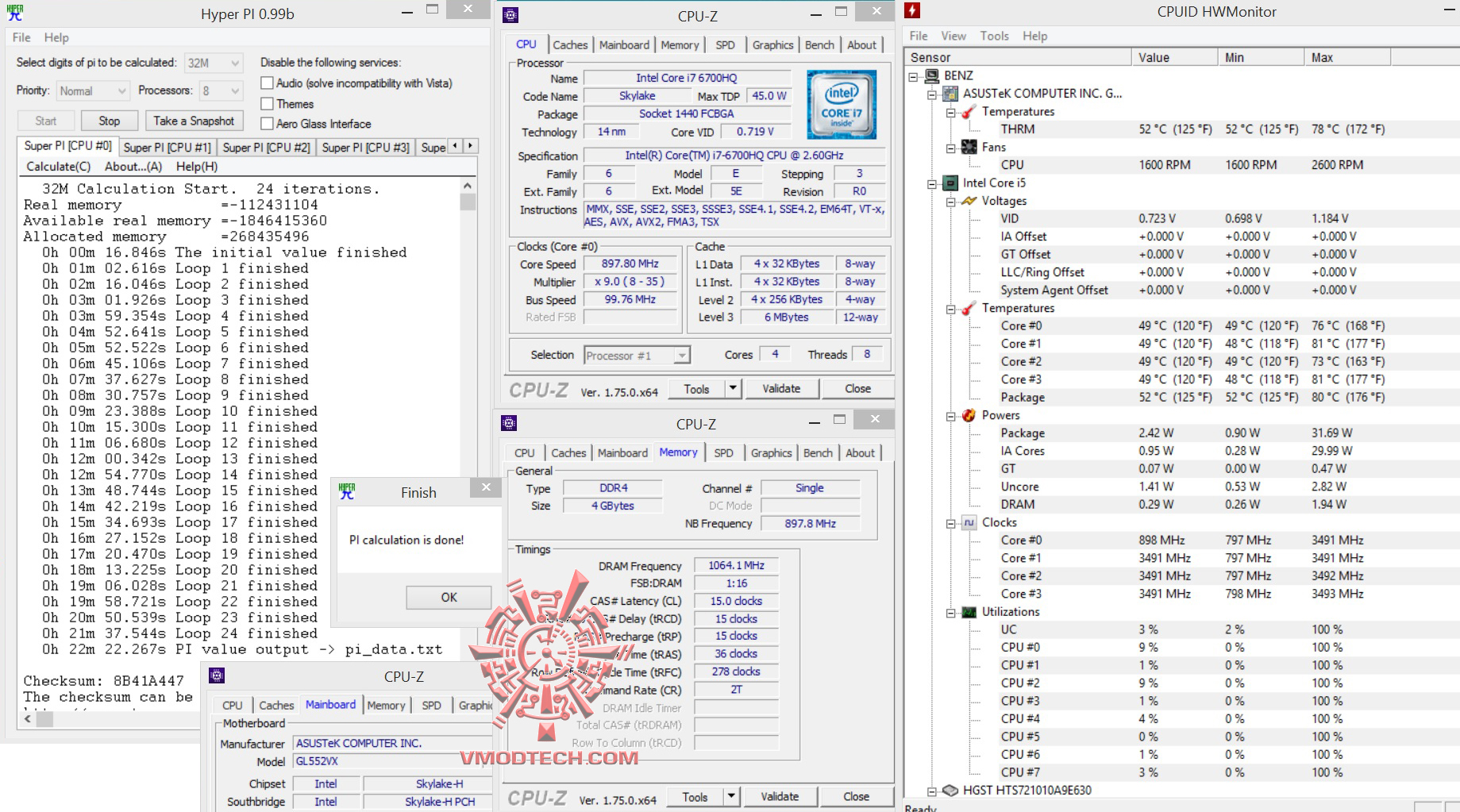Click the Intel Core i5 processor chip icon

(x=950, y=183)
